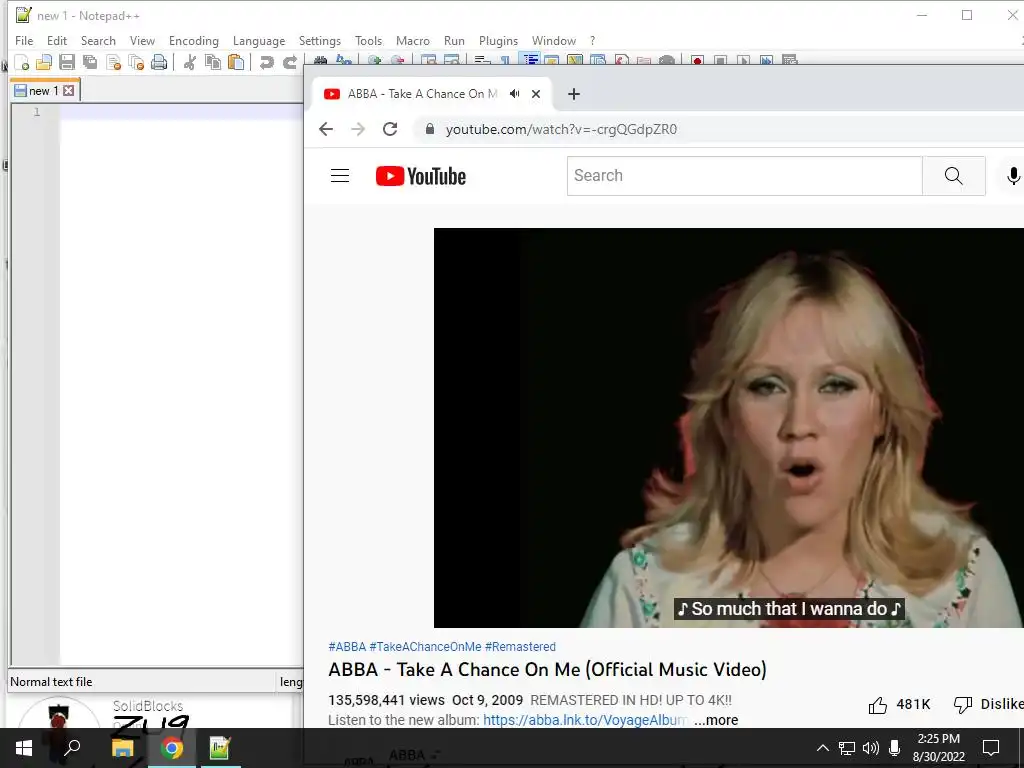Viewport: 1024px width, 768px height.
Task: Open the Encoding menu
Action: point(193,40)
